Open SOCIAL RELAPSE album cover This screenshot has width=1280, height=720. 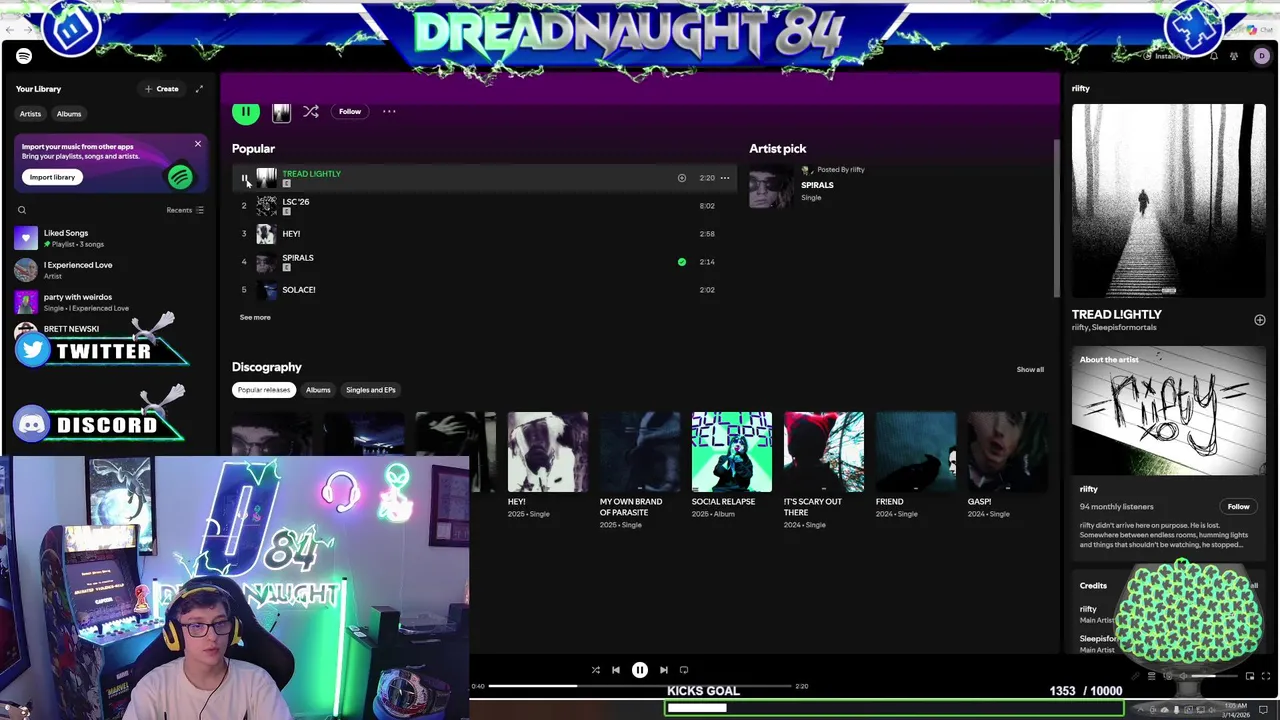pos(731,452)
